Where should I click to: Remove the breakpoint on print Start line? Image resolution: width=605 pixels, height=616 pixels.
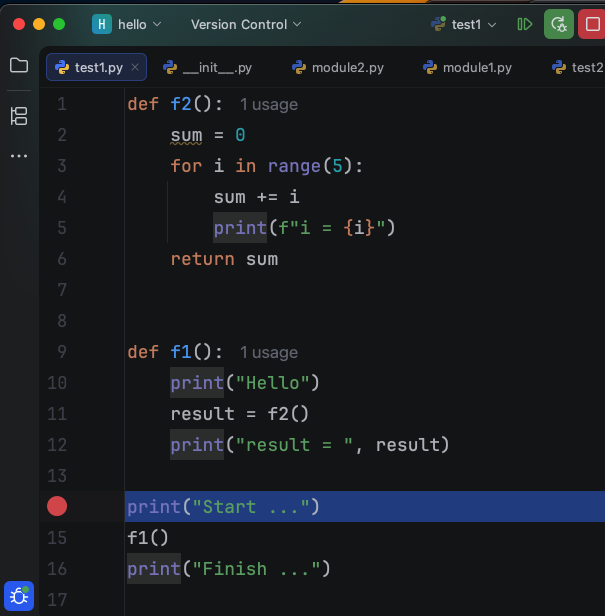click(57, 506)
